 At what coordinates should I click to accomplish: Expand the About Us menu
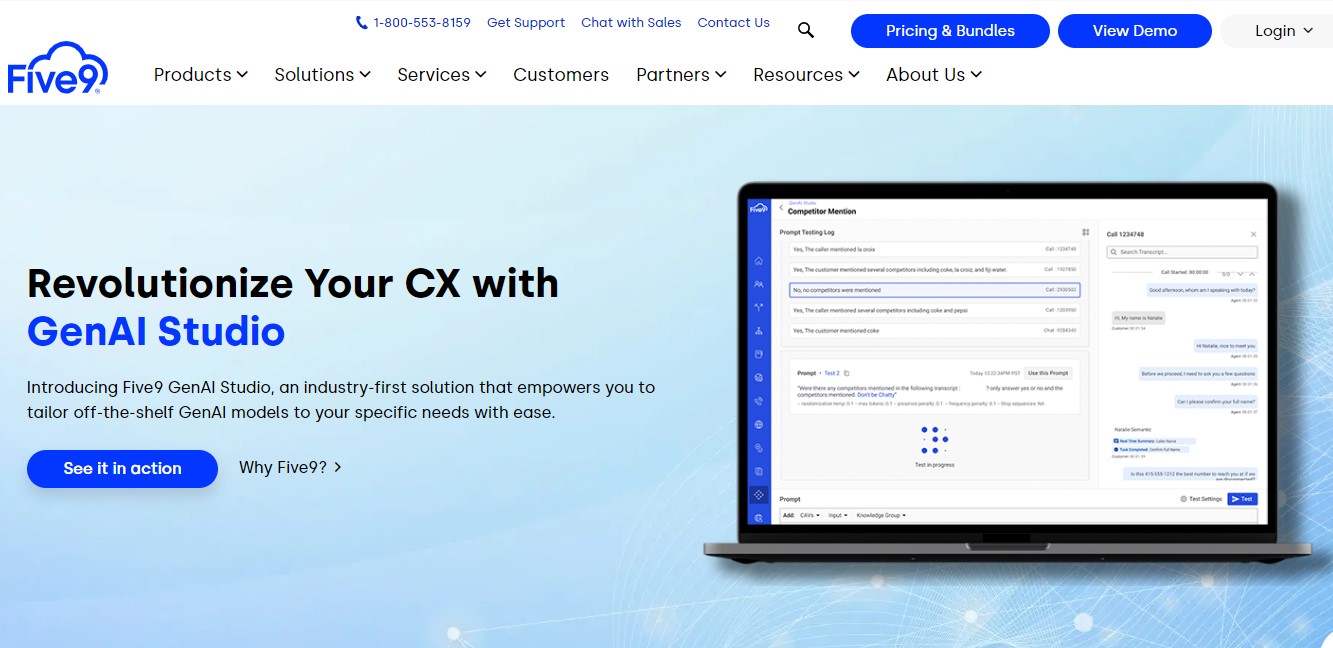tap(933, 75)
